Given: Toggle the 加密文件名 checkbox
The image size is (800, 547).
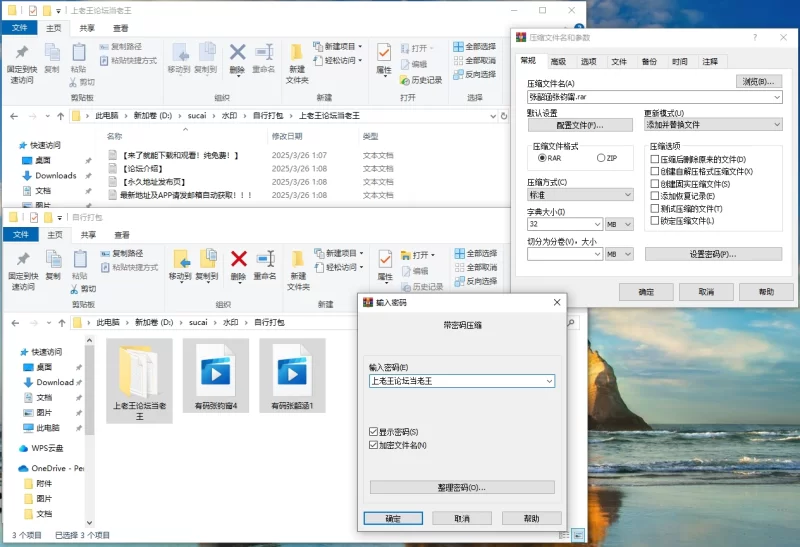Looking at the screenshot, I should pos(374,444).
